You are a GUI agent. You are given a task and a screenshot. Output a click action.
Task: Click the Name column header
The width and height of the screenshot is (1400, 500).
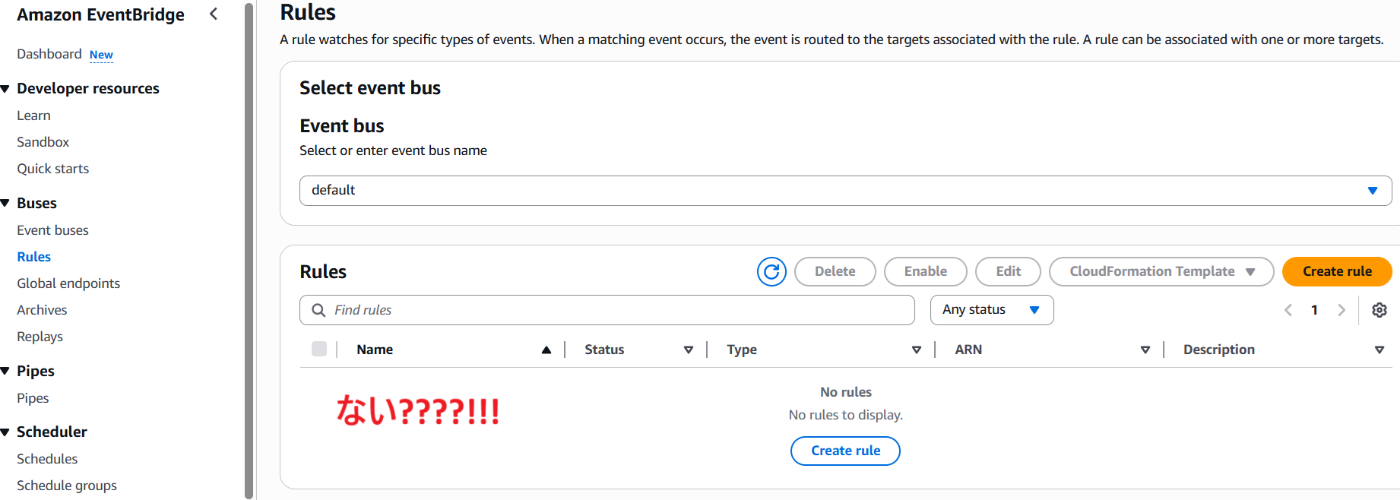pyautogui.click(x=375, y=350)
